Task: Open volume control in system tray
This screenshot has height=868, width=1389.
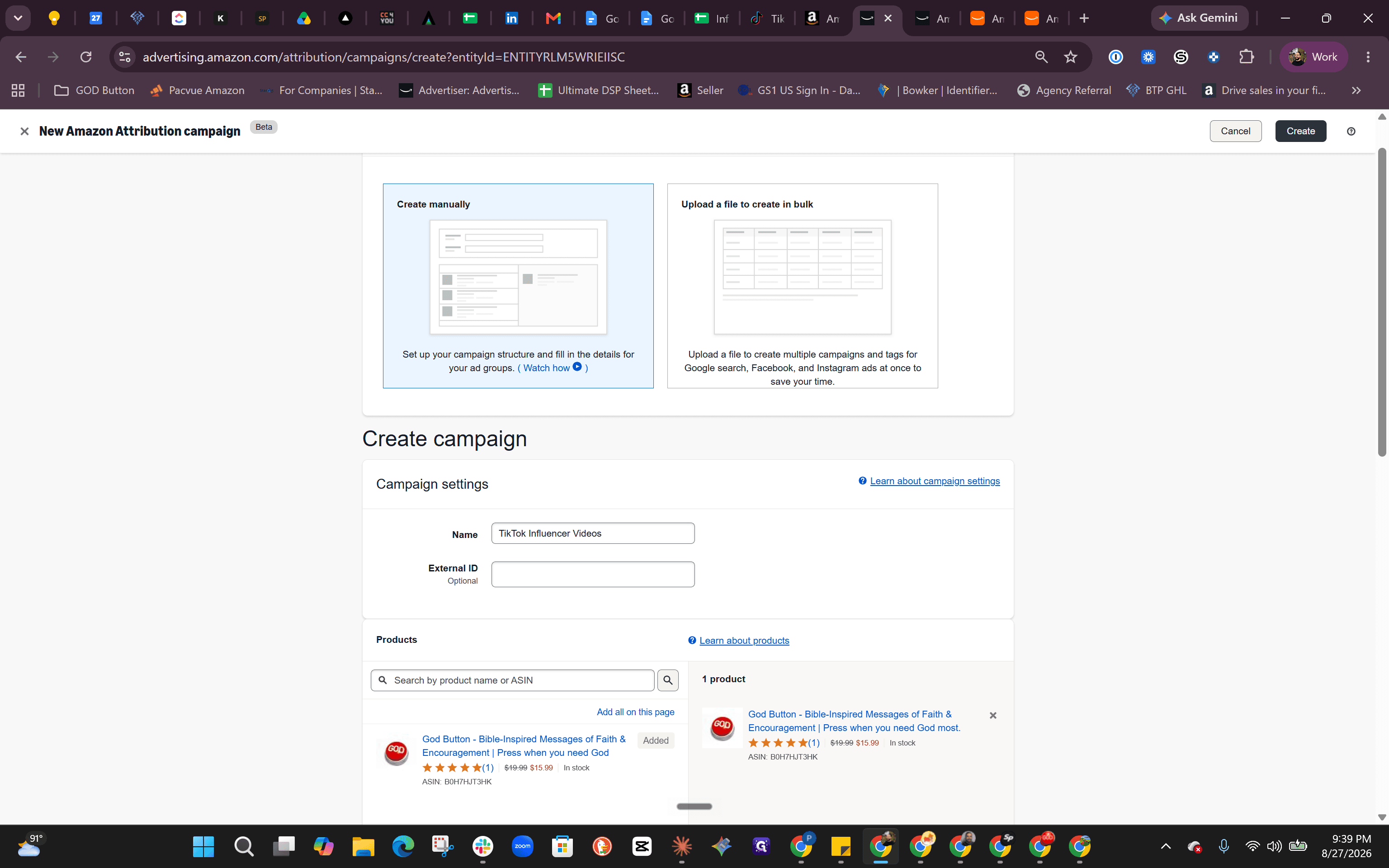Action: point(1274,846)
